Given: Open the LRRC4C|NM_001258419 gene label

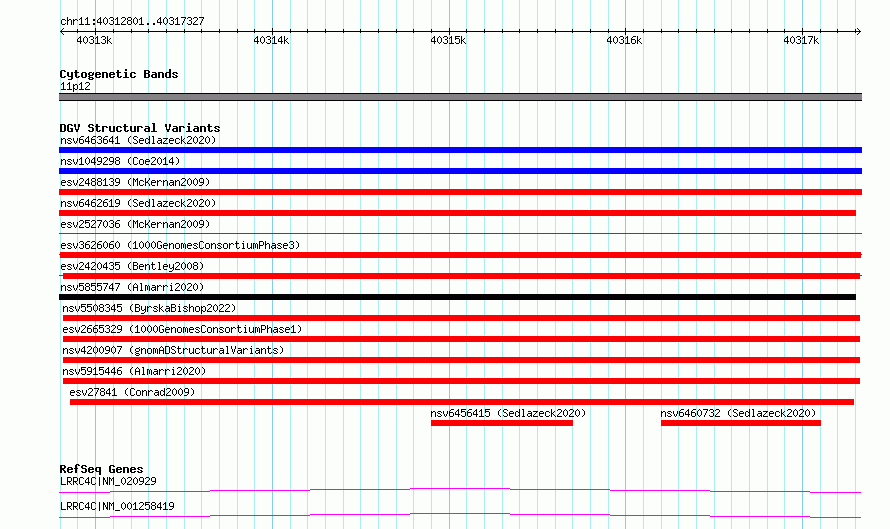Looking at the screenshot, I should point(117,506).
